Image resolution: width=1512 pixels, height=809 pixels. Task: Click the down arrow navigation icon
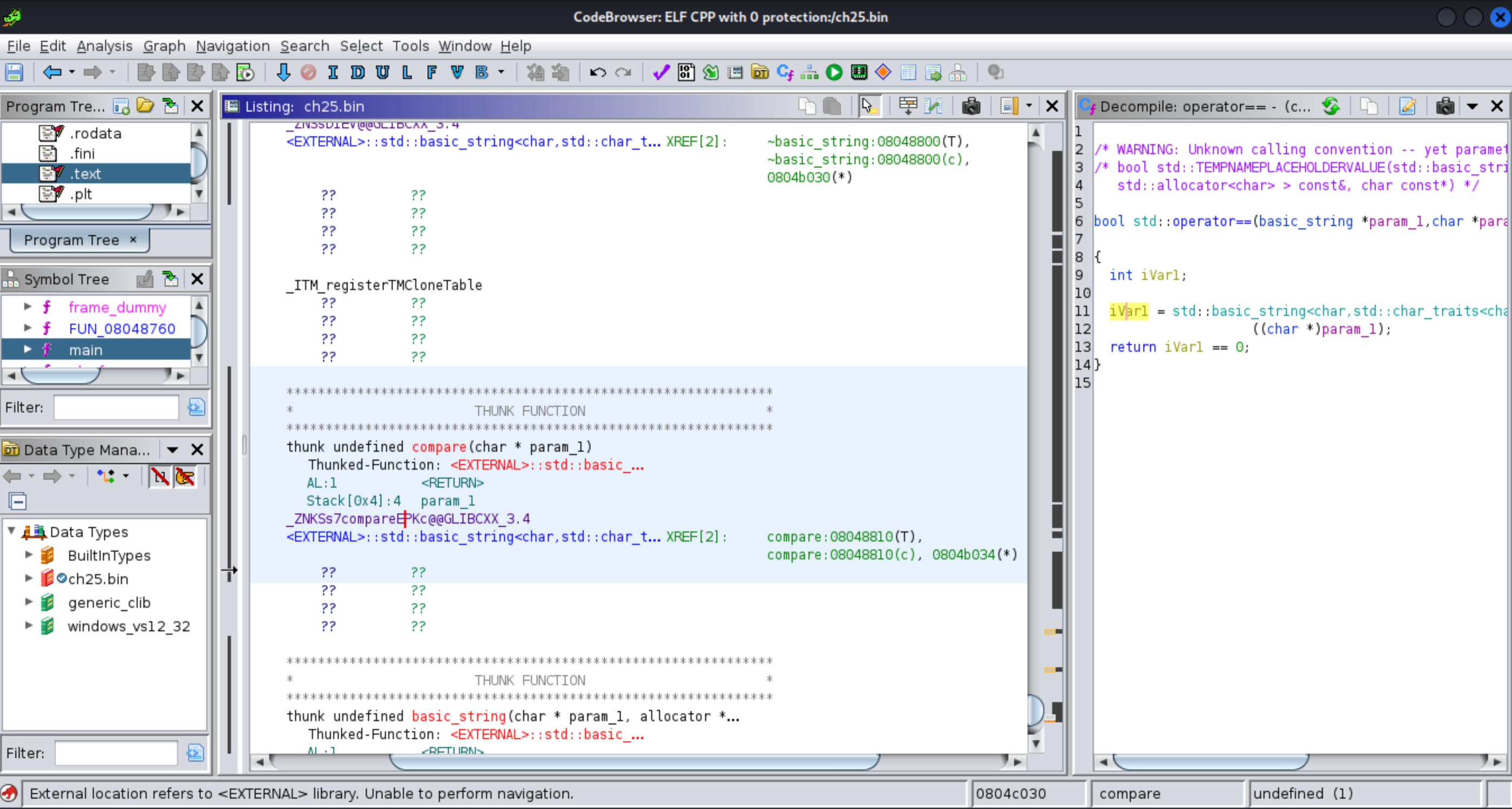283,72
